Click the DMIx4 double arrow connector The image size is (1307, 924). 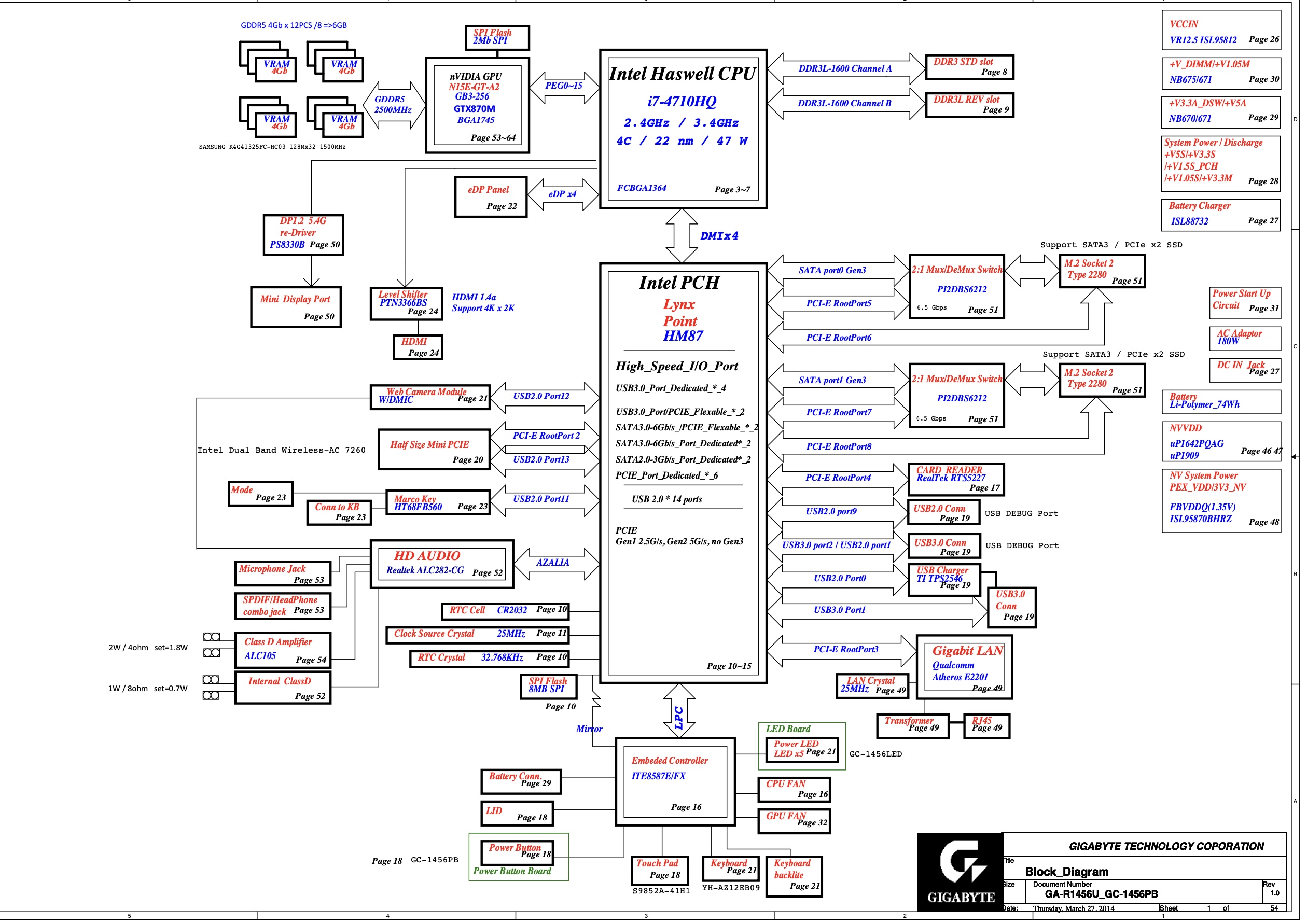(x=682, y=235)
